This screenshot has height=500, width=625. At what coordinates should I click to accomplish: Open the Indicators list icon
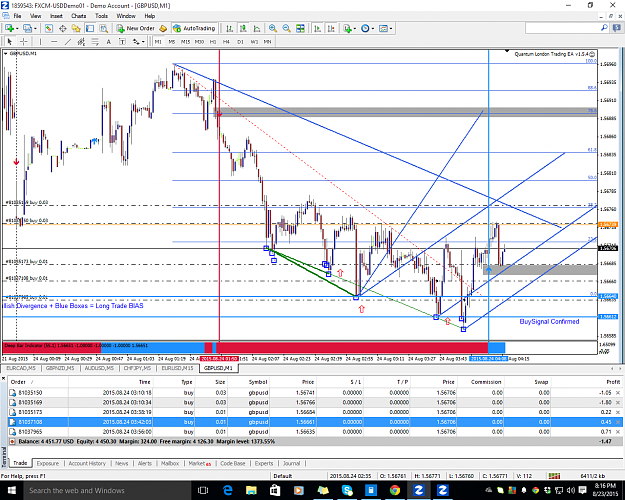point(347,28)
